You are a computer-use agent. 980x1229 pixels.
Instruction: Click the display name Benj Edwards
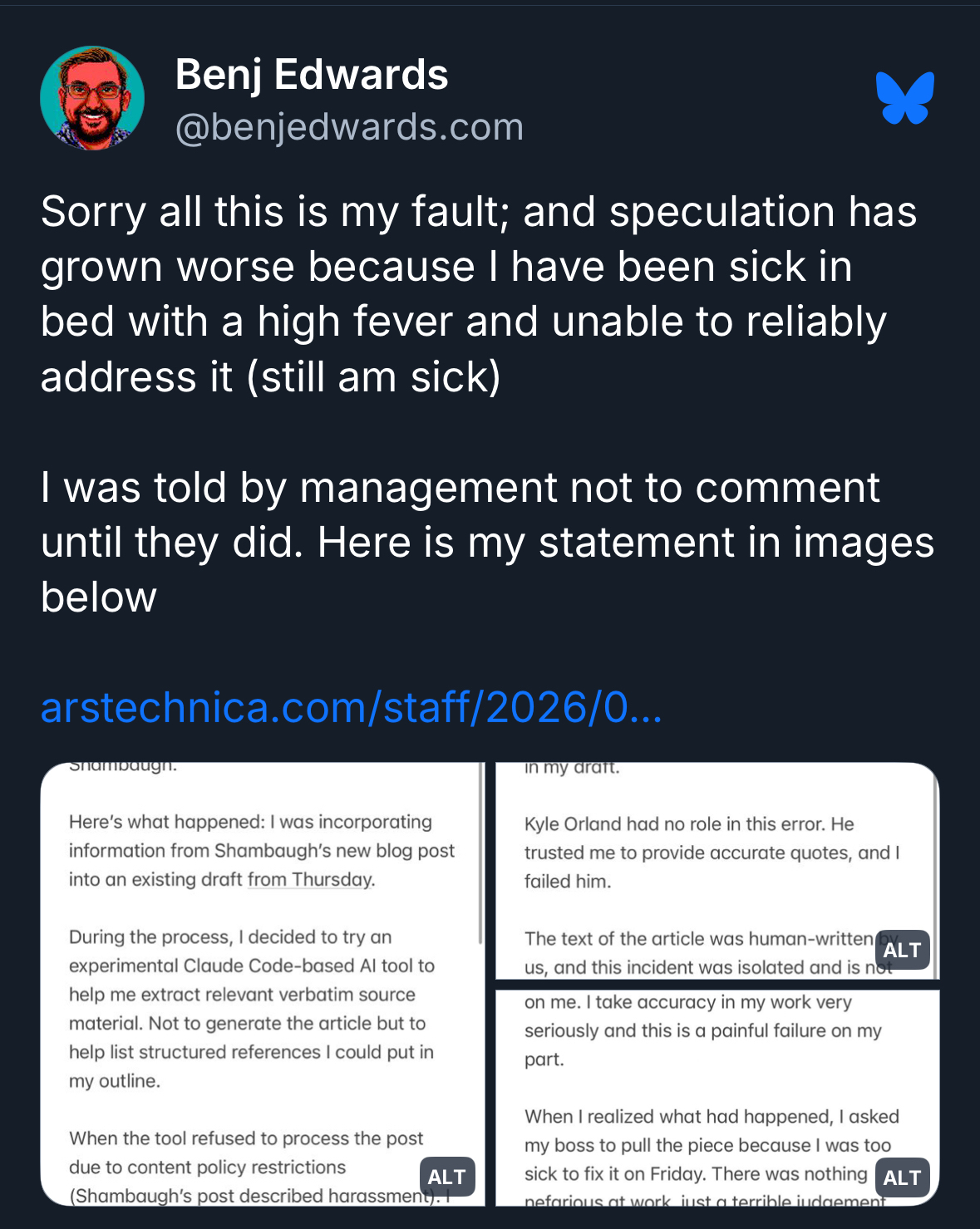[312, 75]
